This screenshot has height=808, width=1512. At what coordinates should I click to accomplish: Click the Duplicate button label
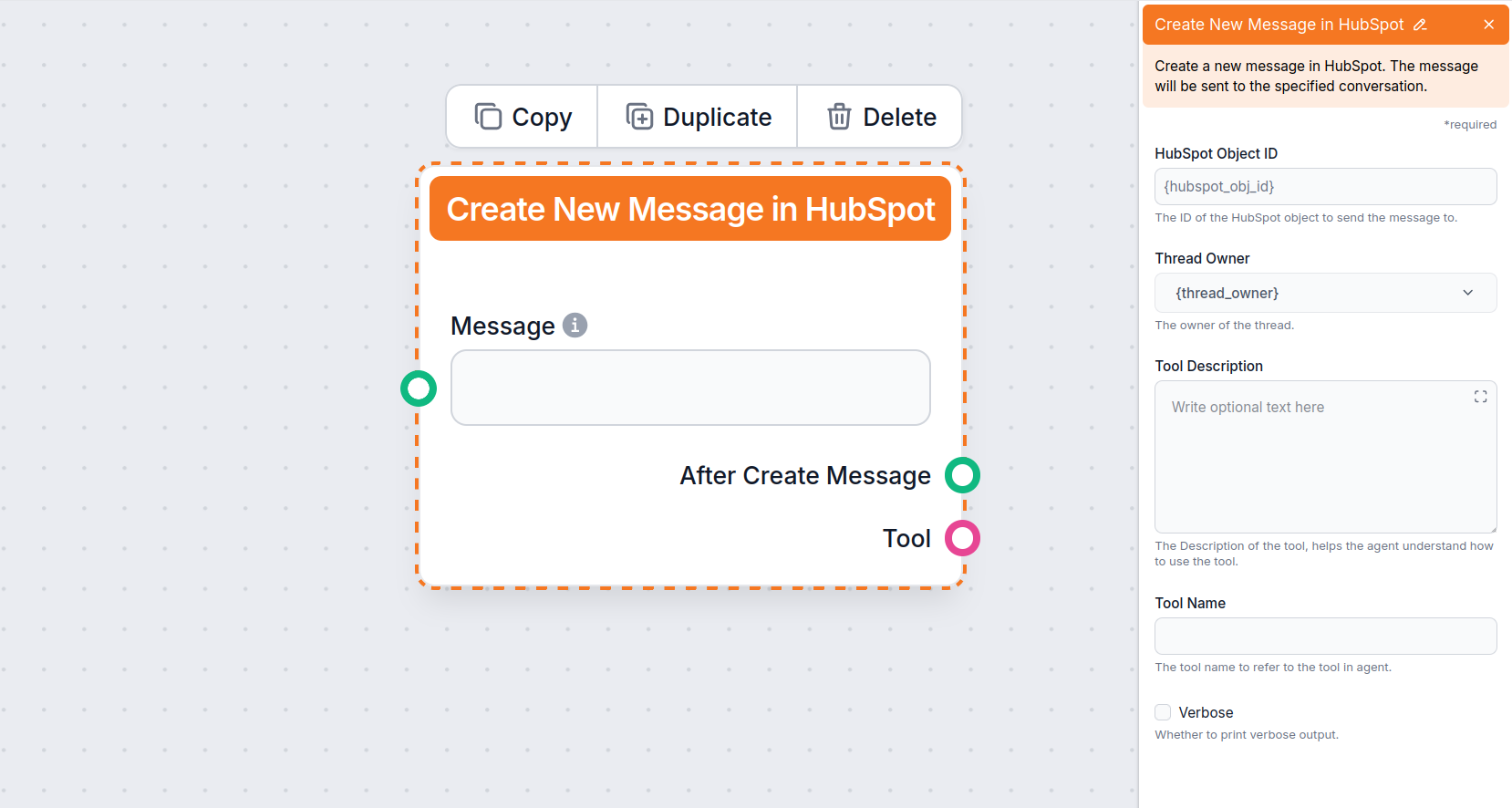[717, 118]
